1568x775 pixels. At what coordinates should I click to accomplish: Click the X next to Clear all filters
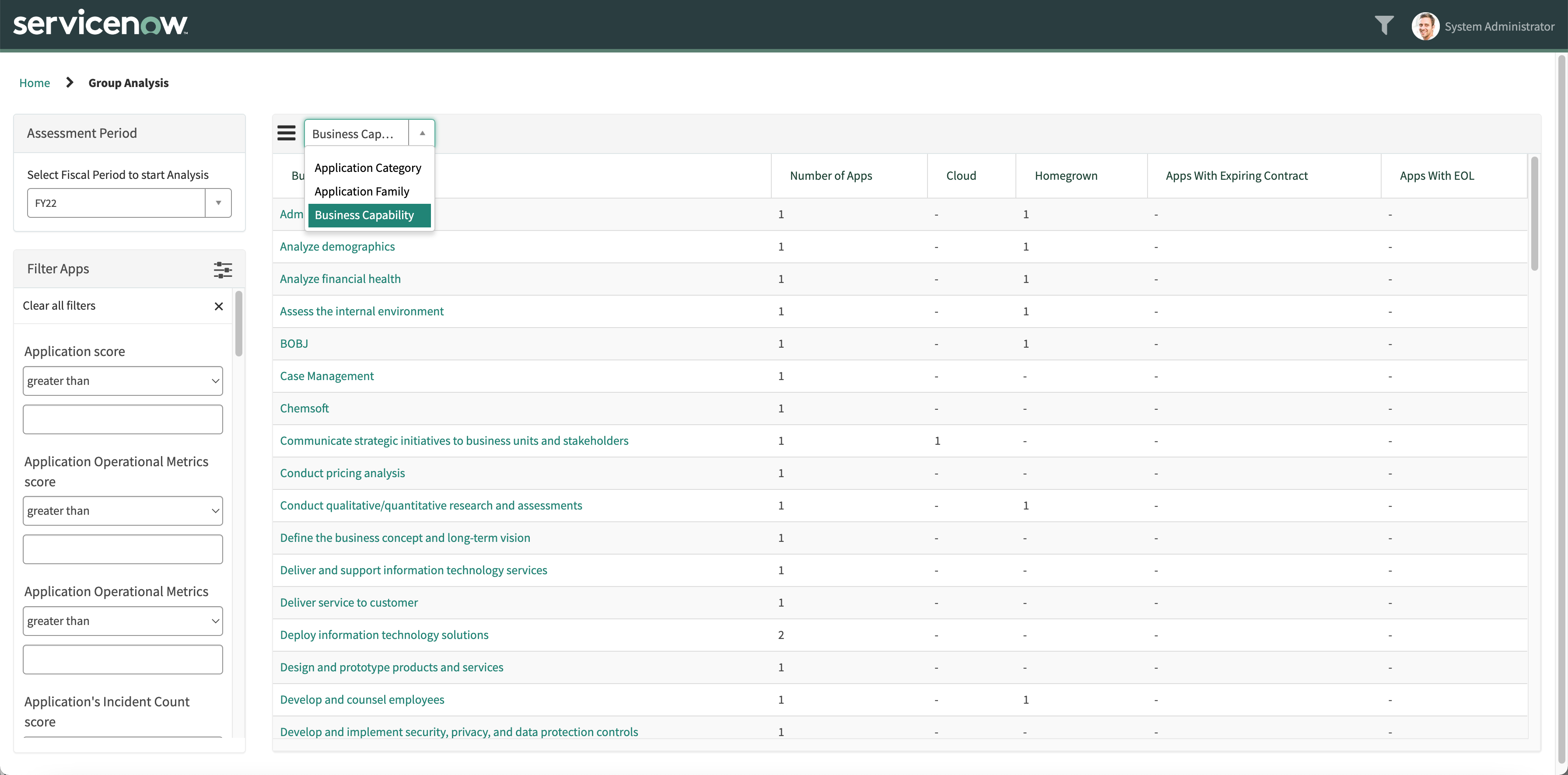tap(218, 306)
